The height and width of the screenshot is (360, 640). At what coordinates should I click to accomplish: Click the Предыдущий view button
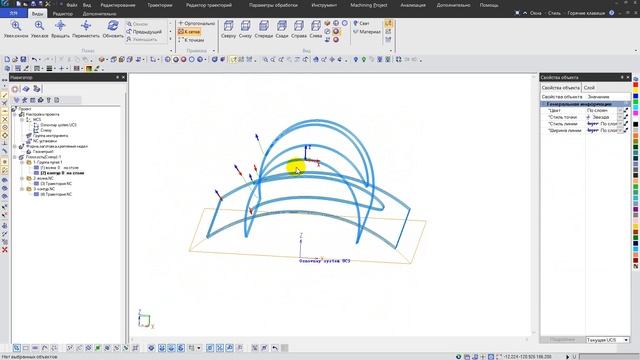click(144, 31)
